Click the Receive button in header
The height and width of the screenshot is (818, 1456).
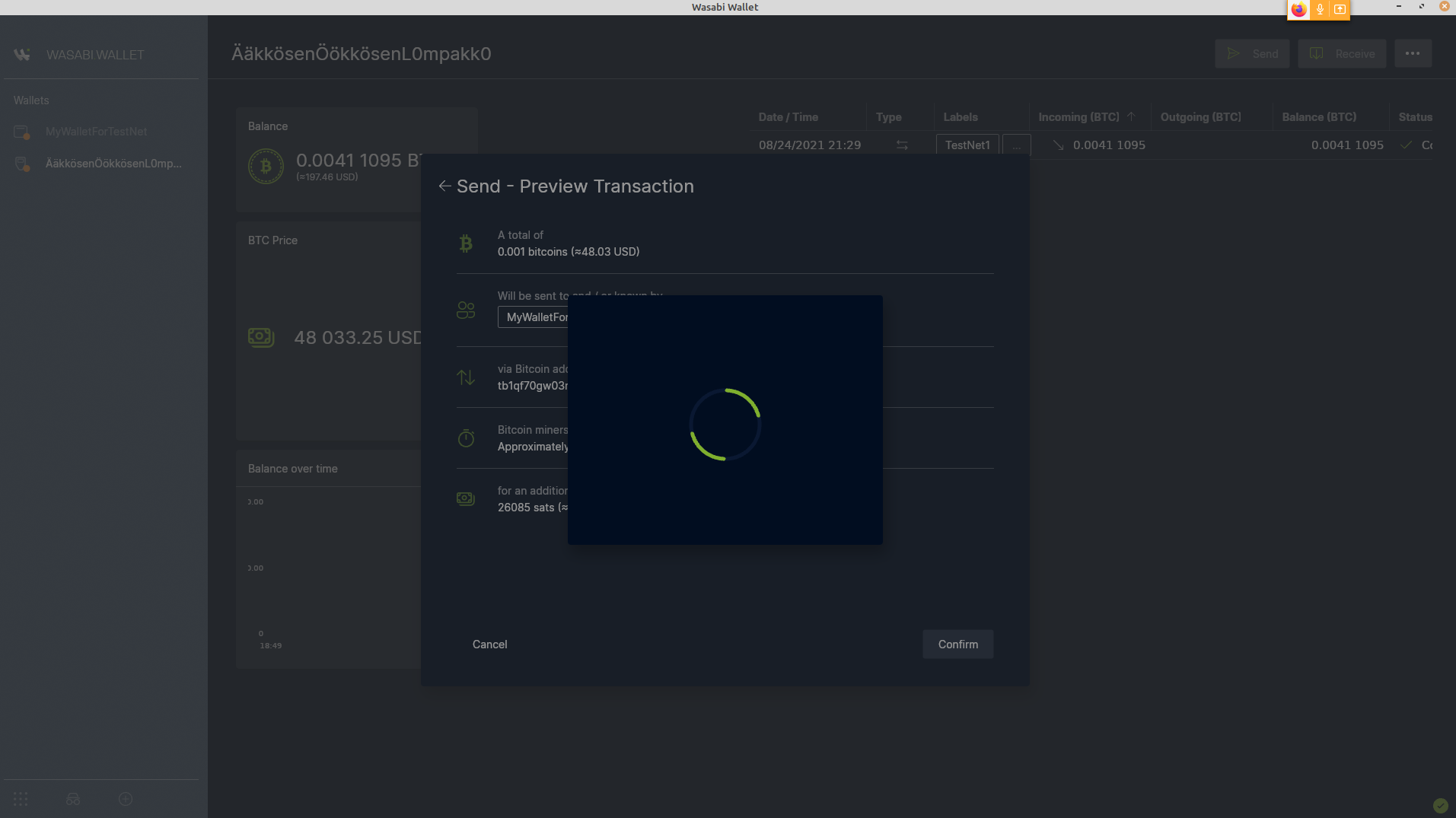pos(1342,54)
